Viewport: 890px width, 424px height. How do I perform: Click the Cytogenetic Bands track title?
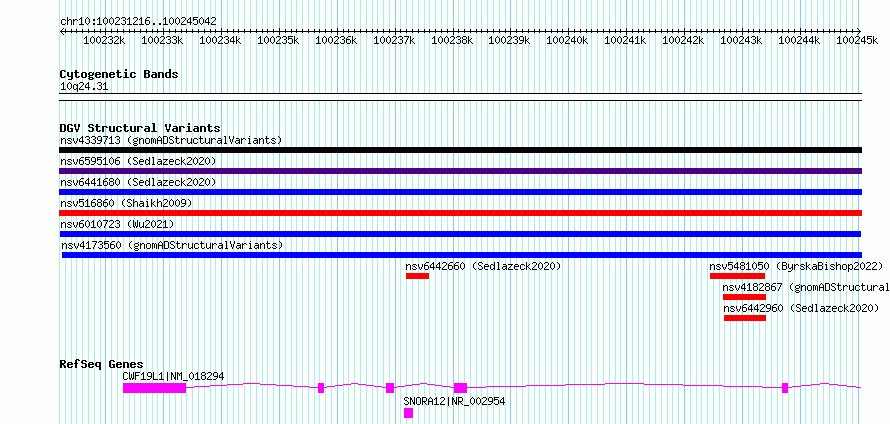tap(119, 74)
